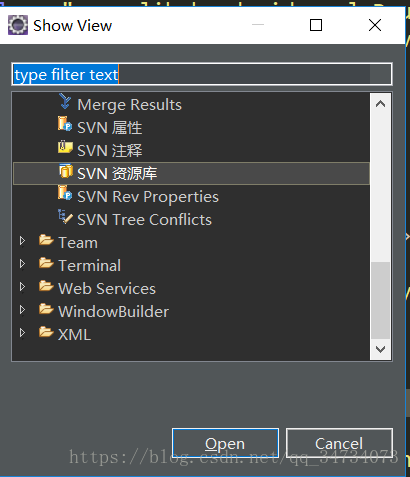Expand the Team category

coord(22,241)
